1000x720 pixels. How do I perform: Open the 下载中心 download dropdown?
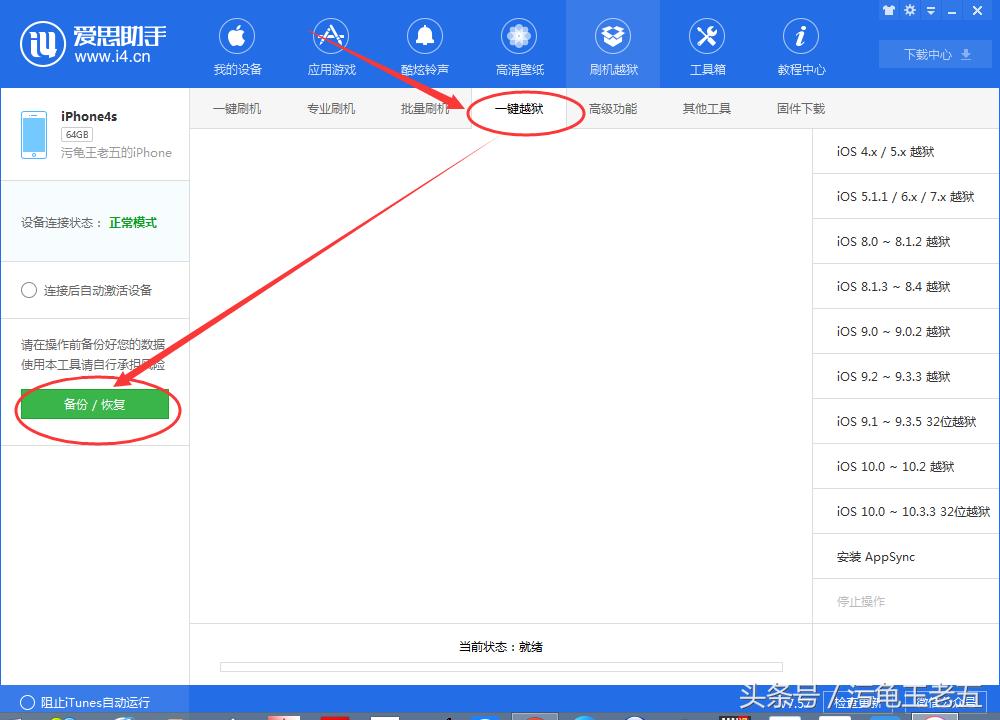pyautogui.click(x=934, y=55)
